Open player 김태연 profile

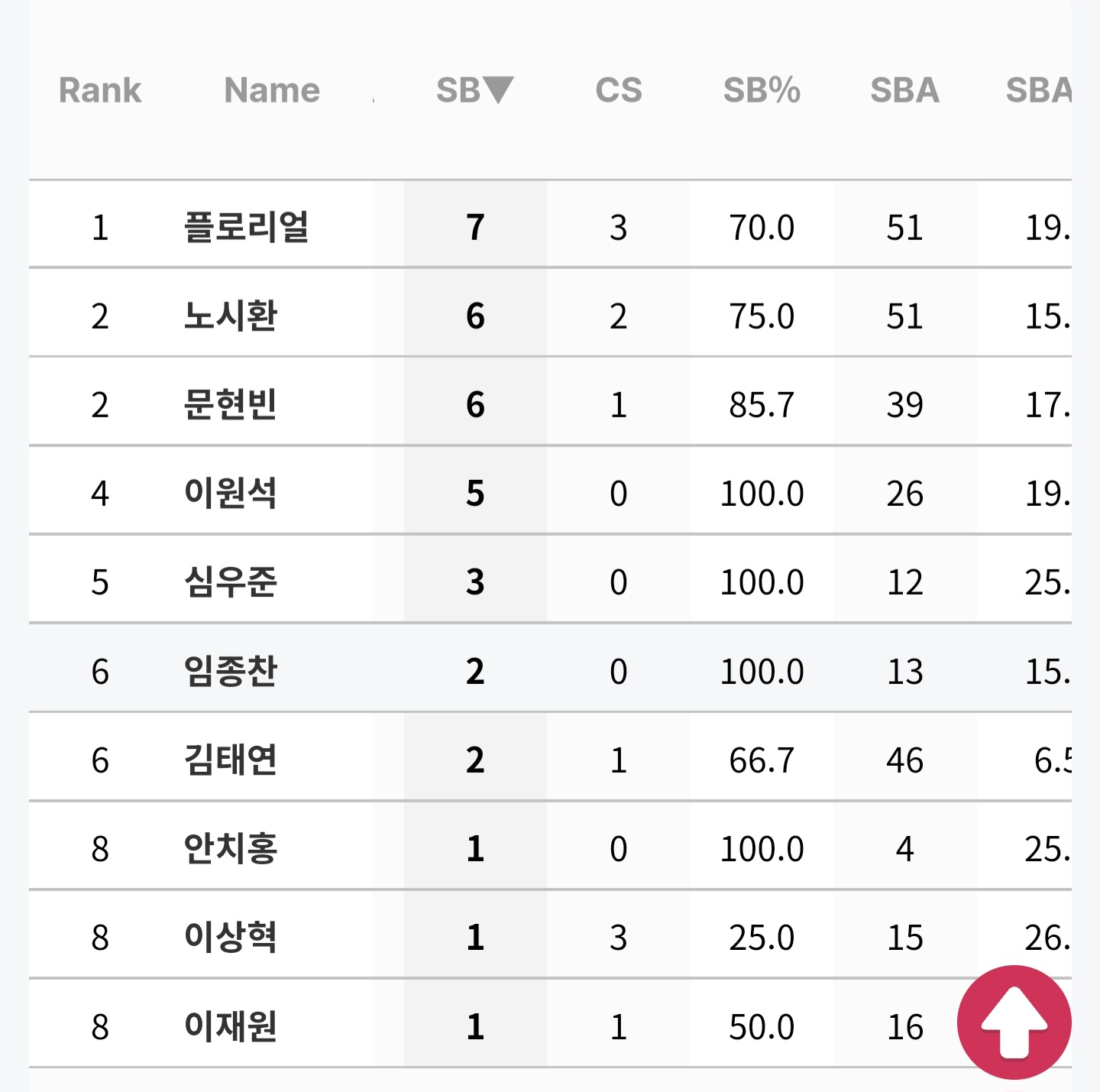[x=231, y=760]
